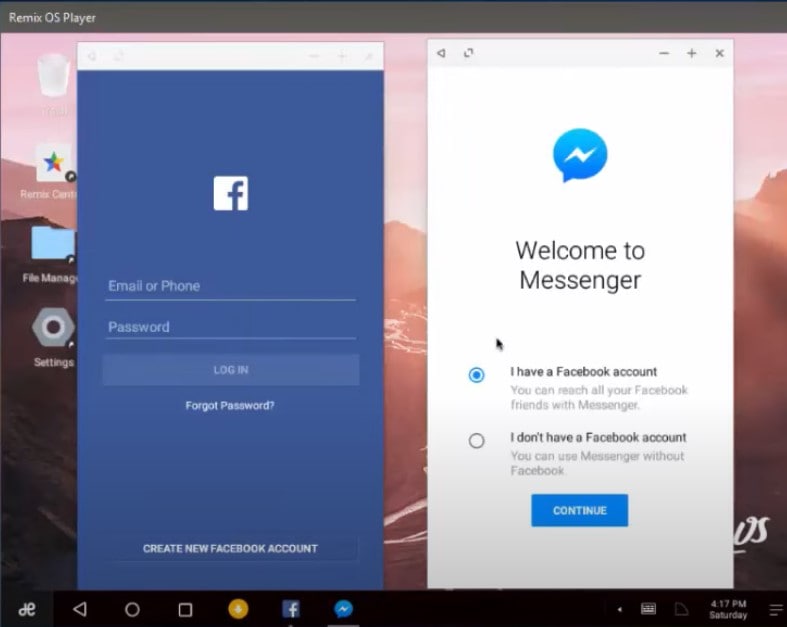The height and width of the screenshot is (627, 787).
Task: Open the taskbar sticky note icon
Action: pyautogui.click(x=681, y=609)
